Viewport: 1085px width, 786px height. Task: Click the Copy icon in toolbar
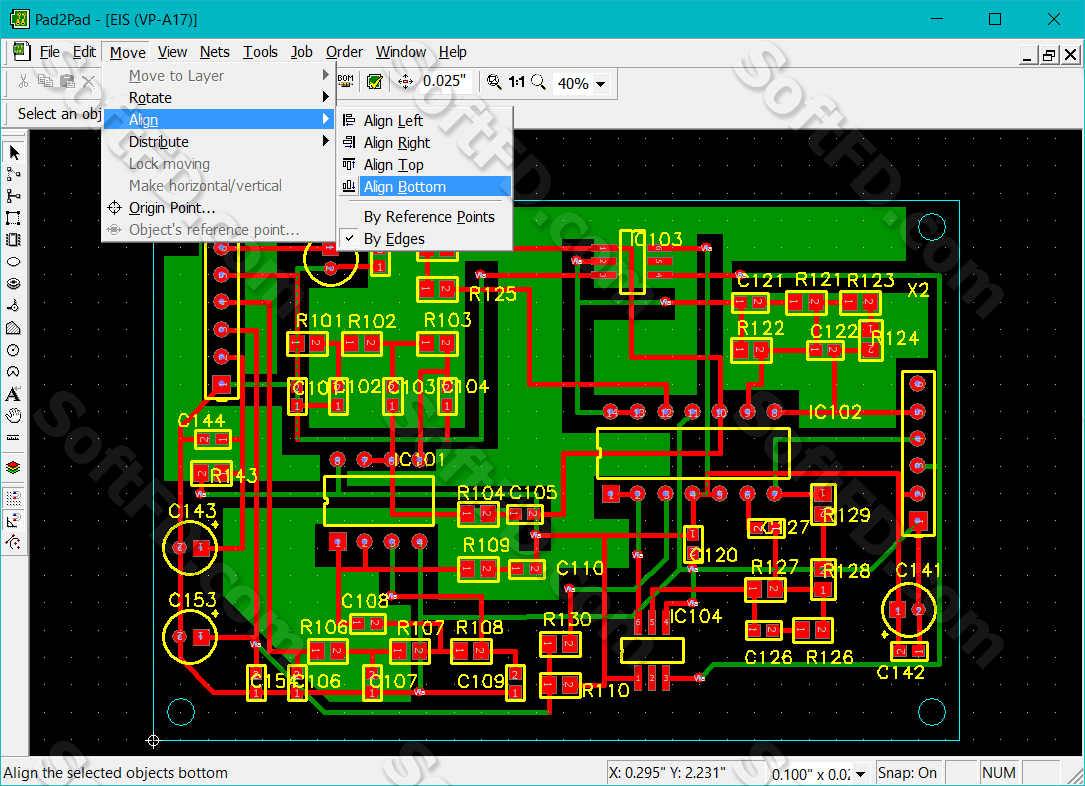click(45, 82)
